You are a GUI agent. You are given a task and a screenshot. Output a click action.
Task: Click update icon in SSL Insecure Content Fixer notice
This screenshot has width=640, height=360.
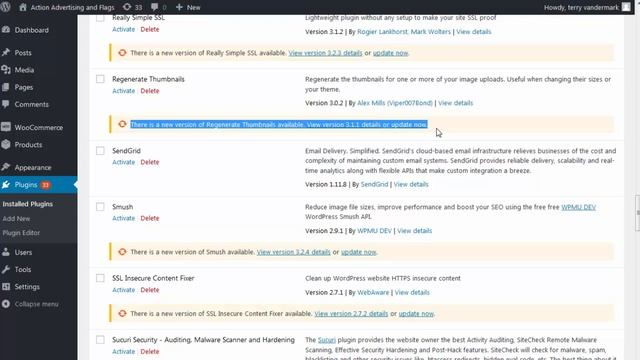click(x=122, y=313)
